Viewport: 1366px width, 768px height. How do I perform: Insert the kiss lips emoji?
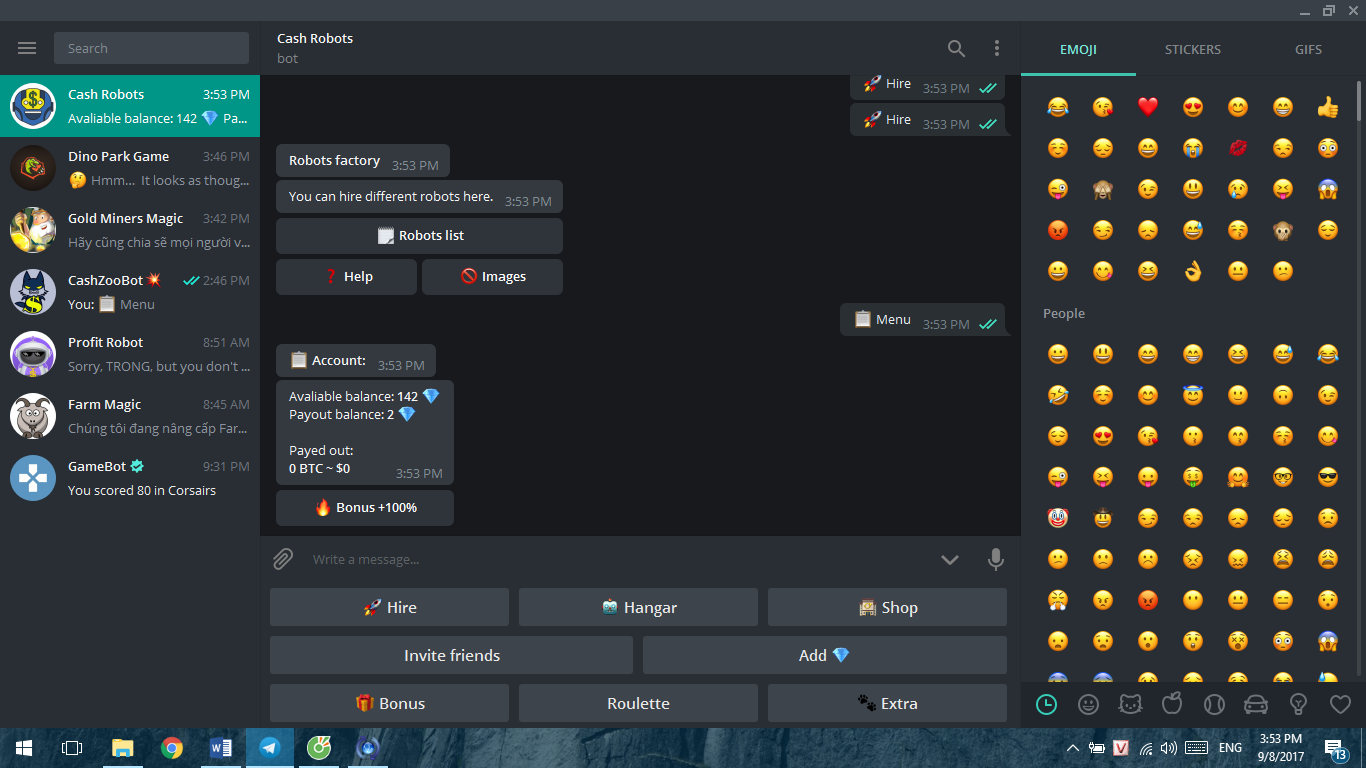[x=1238, y=147]
